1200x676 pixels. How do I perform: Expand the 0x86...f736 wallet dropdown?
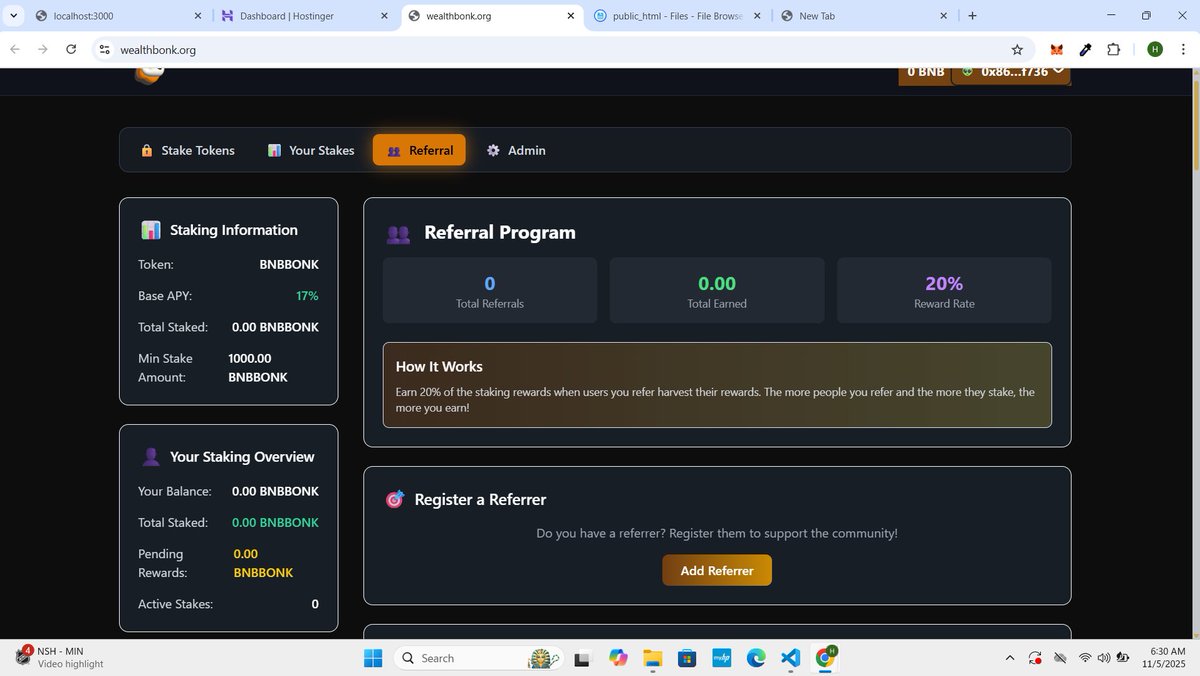tap(1012, 71)
